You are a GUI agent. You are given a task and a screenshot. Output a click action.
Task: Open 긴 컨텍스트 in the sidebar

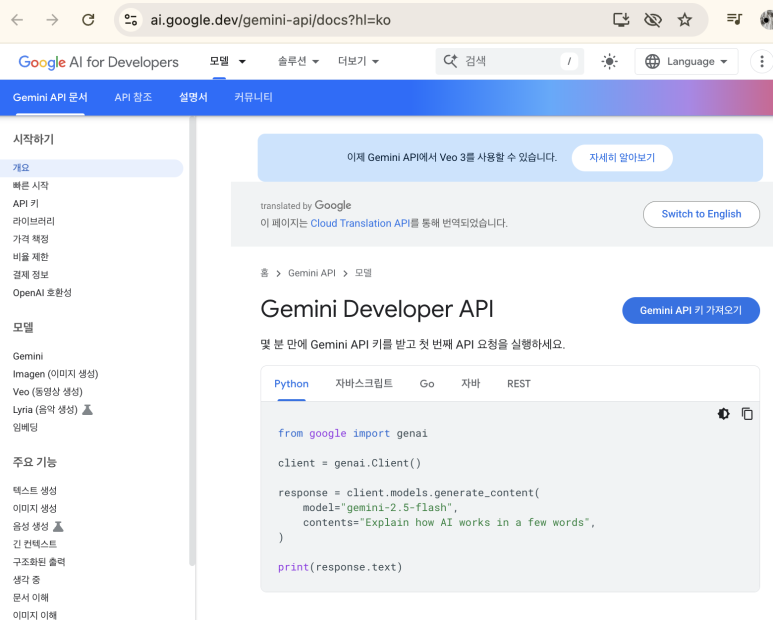coord(35,544)
